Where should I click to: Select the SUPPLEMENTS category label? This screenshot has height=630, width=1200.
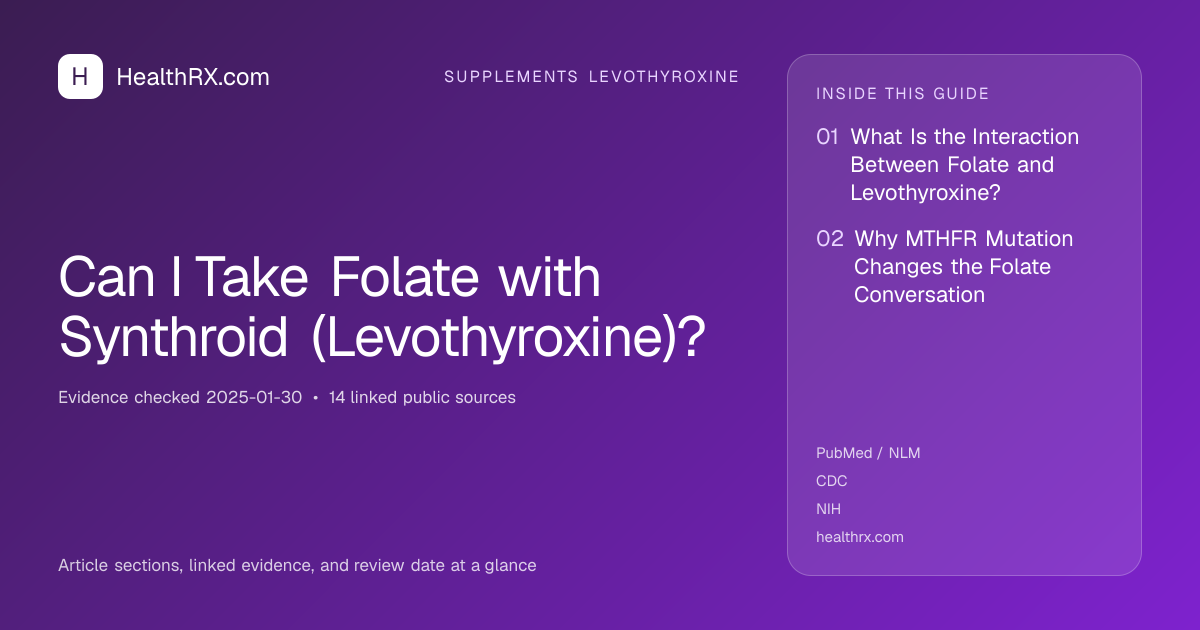[x=511, y=77]
